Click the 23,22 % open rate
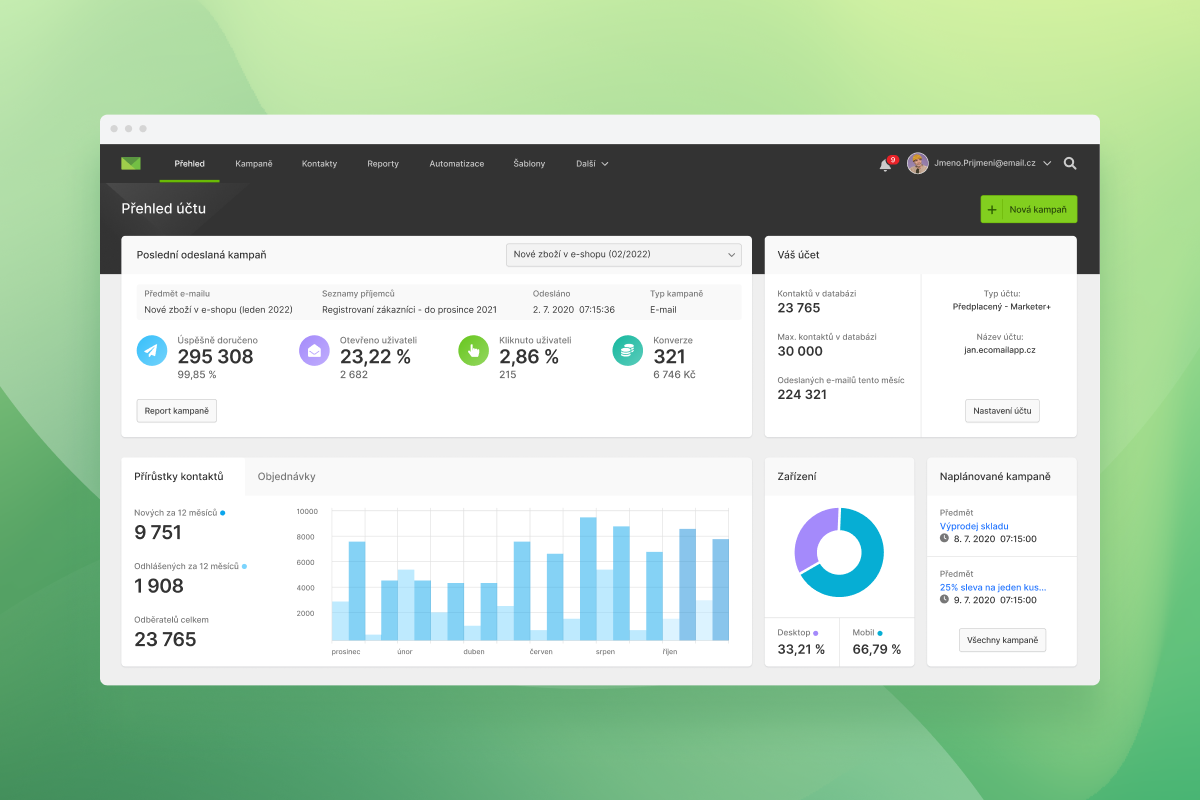 pos(375,357)
